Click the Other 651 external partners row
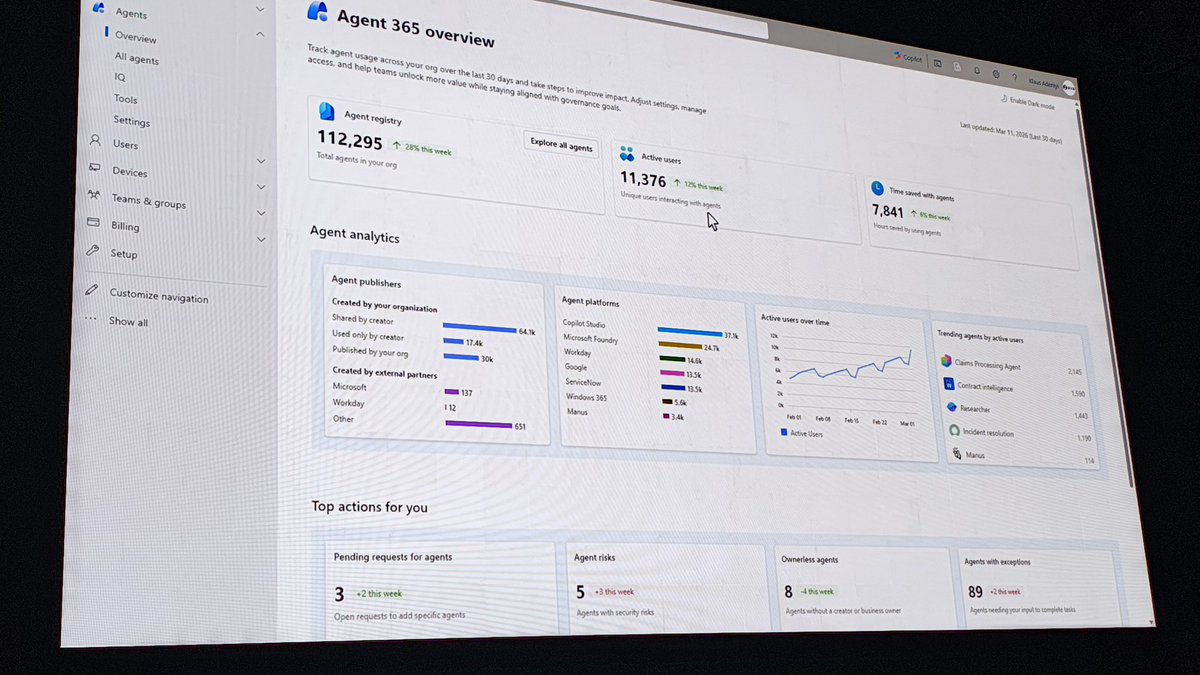The width and height of the screenshot is (1200, 675). tap(432, 423)
